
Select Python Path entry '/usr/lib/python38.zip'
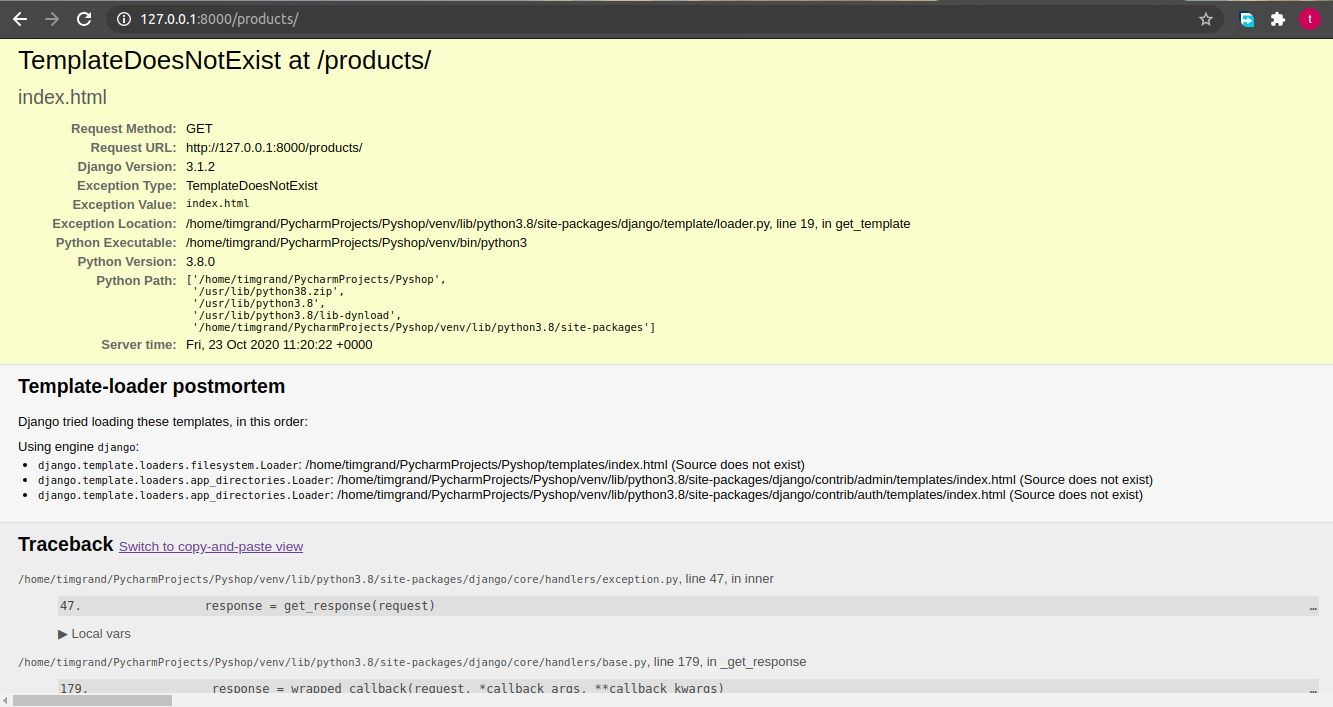click(268, 292)
